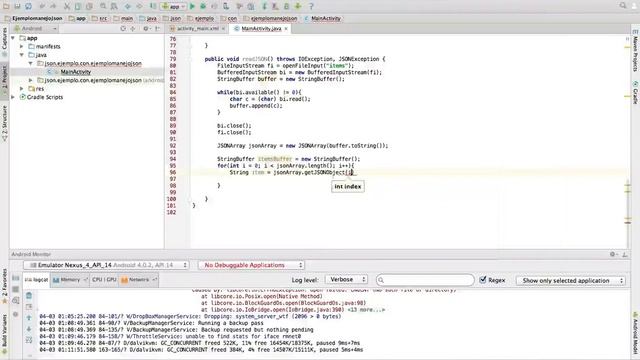Click Ejemplomanejojson project breadcrumb
Viewport: 640px width, 360px height.
33,18
